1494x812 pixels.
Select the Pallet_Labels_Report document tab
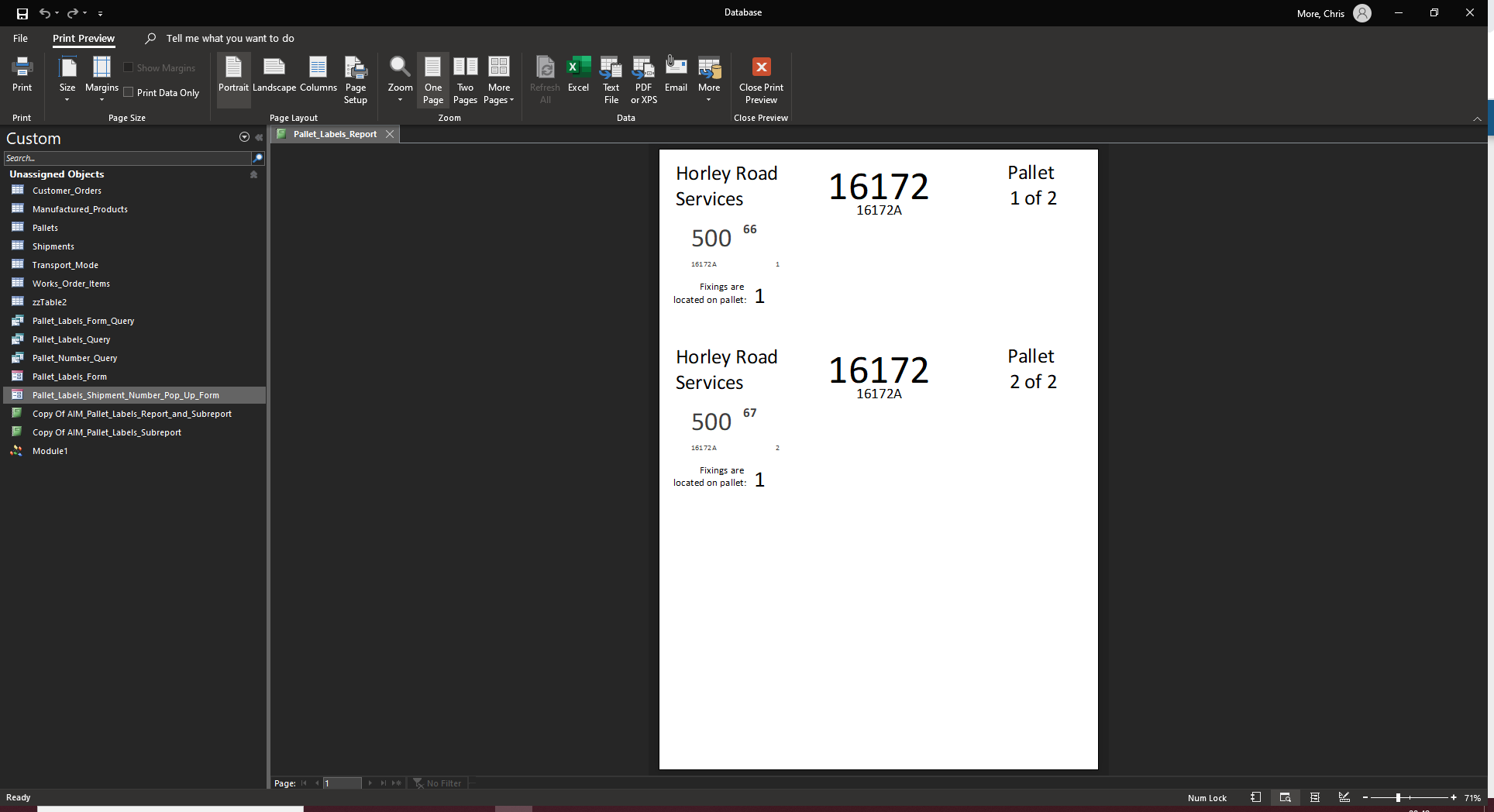(335, 135)
